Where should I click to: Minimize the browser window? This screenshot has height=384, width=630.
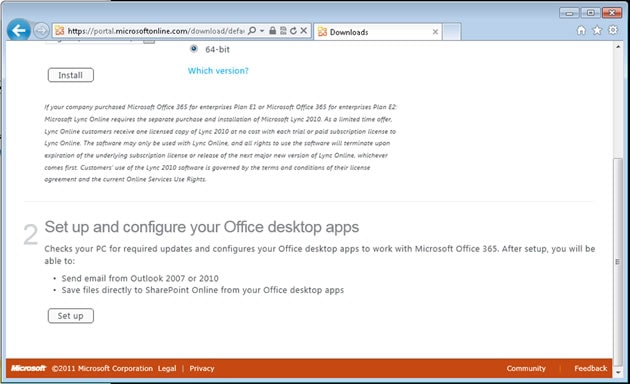(569, 13)
